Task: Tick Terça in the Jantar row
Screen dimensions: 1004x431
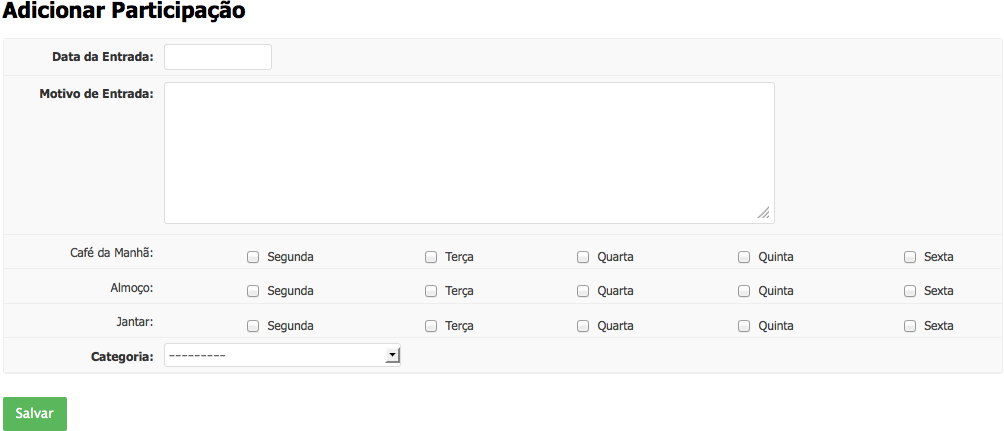Action: point(431,326)
